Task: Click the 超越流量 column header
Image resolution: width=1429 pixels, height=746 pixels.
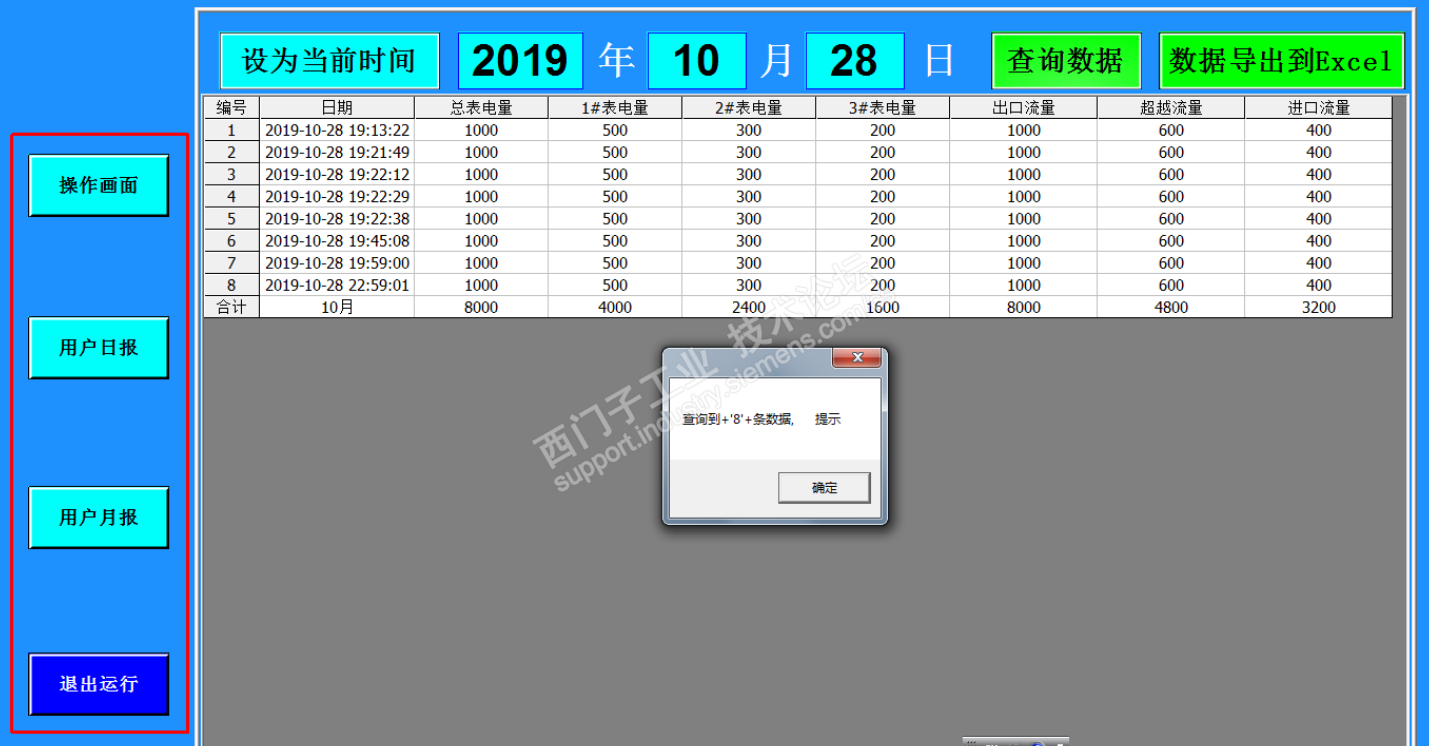Action: 1171,108
